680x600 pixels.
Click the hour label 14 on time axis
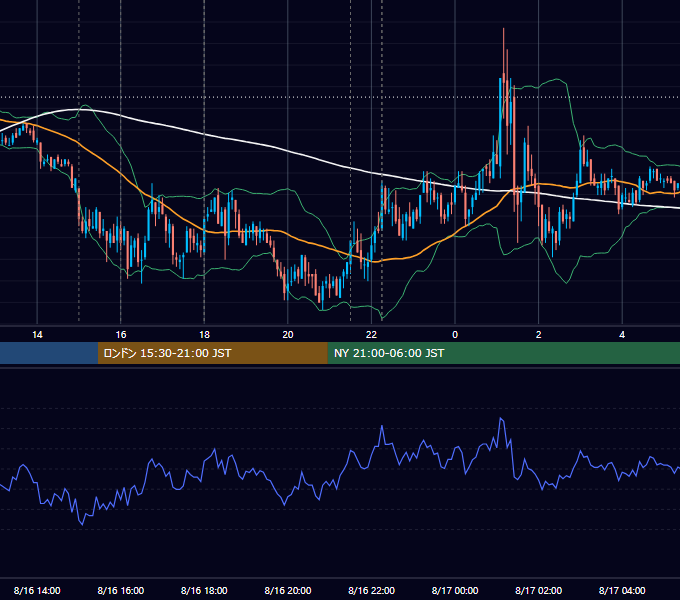pyautogui.click(x=37, y=335)
